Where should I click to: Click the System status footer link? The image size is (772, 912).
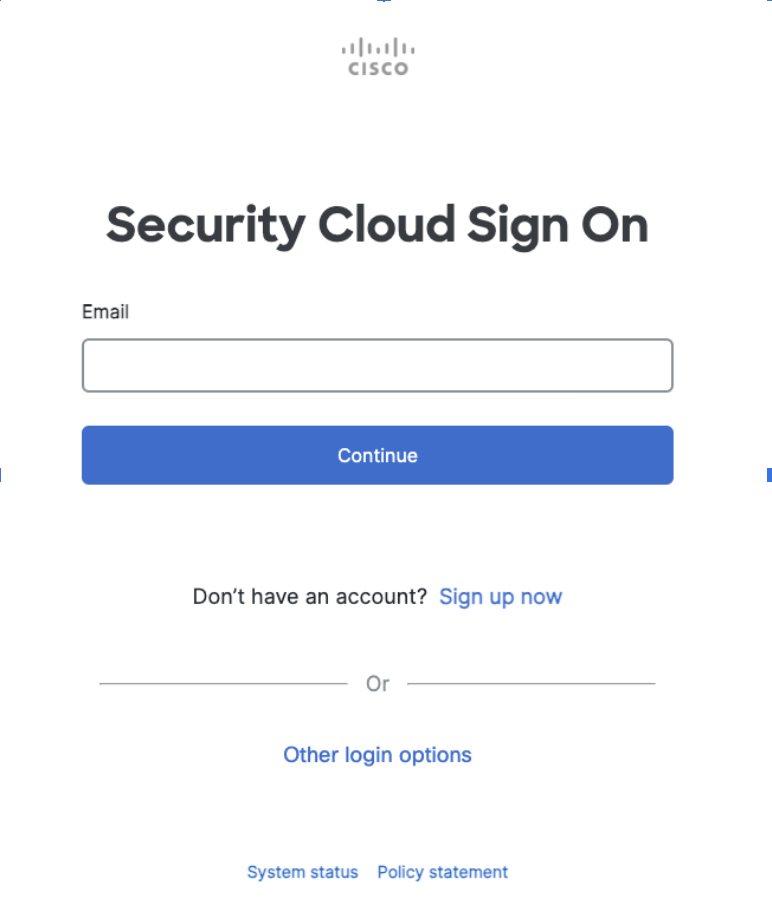coord(302,872)
